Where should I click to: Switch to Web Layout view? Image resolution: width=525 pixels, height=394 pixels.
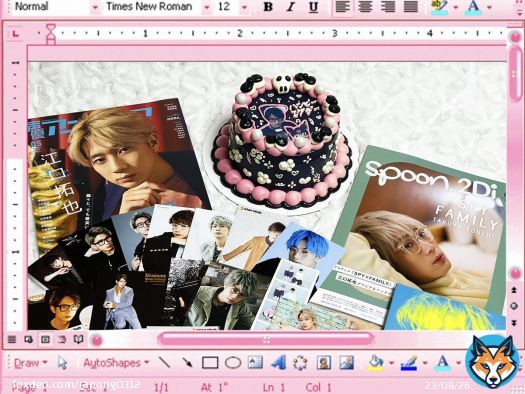[29, 339]
